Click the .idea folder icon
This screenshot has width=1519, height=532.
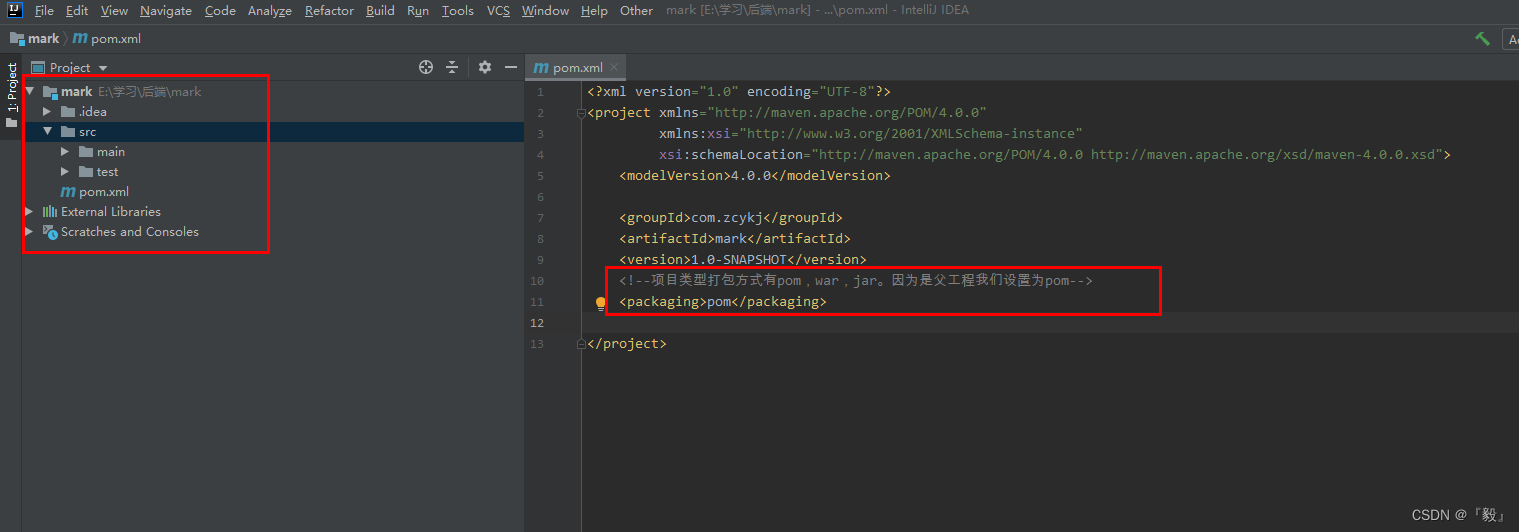tap(68, 111)
